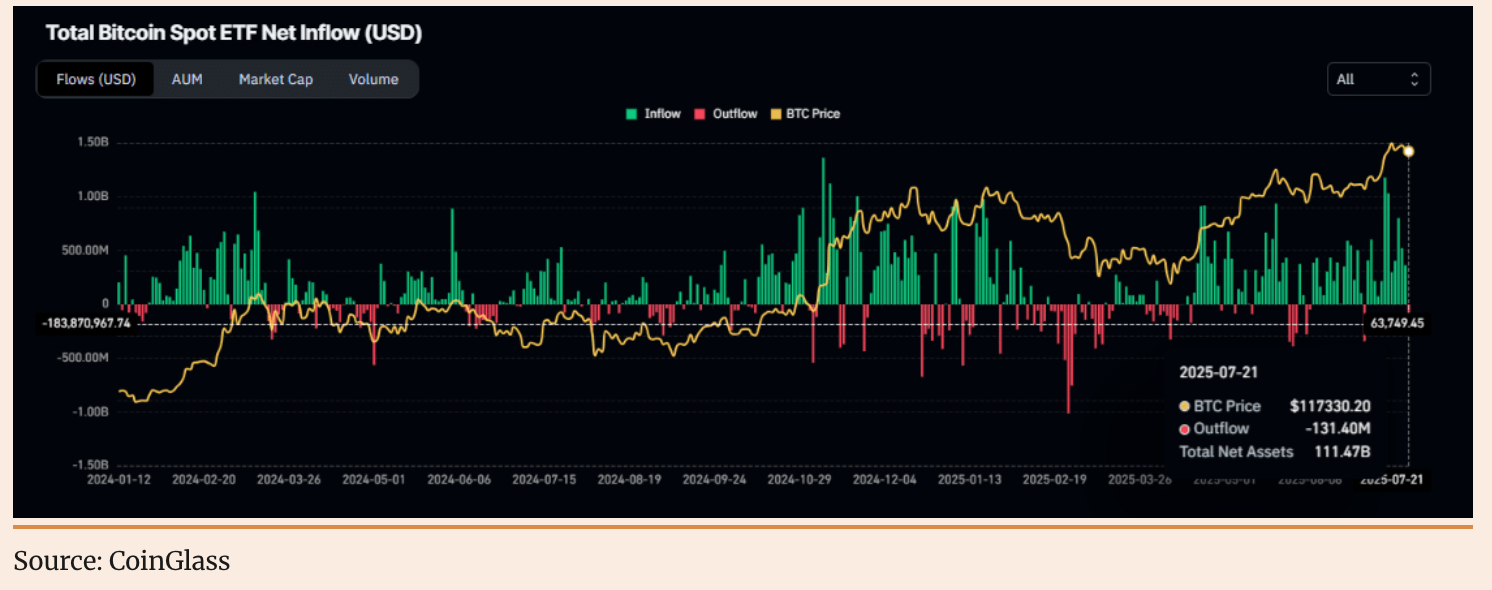Open the All time range dropdown

point(1377,79)
